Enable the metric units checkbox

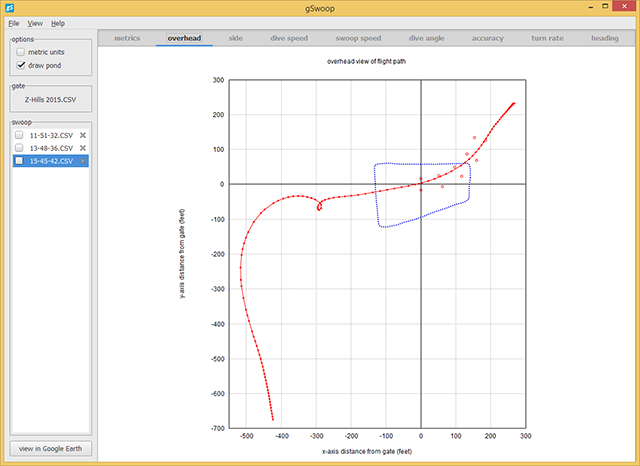point(21,52)
